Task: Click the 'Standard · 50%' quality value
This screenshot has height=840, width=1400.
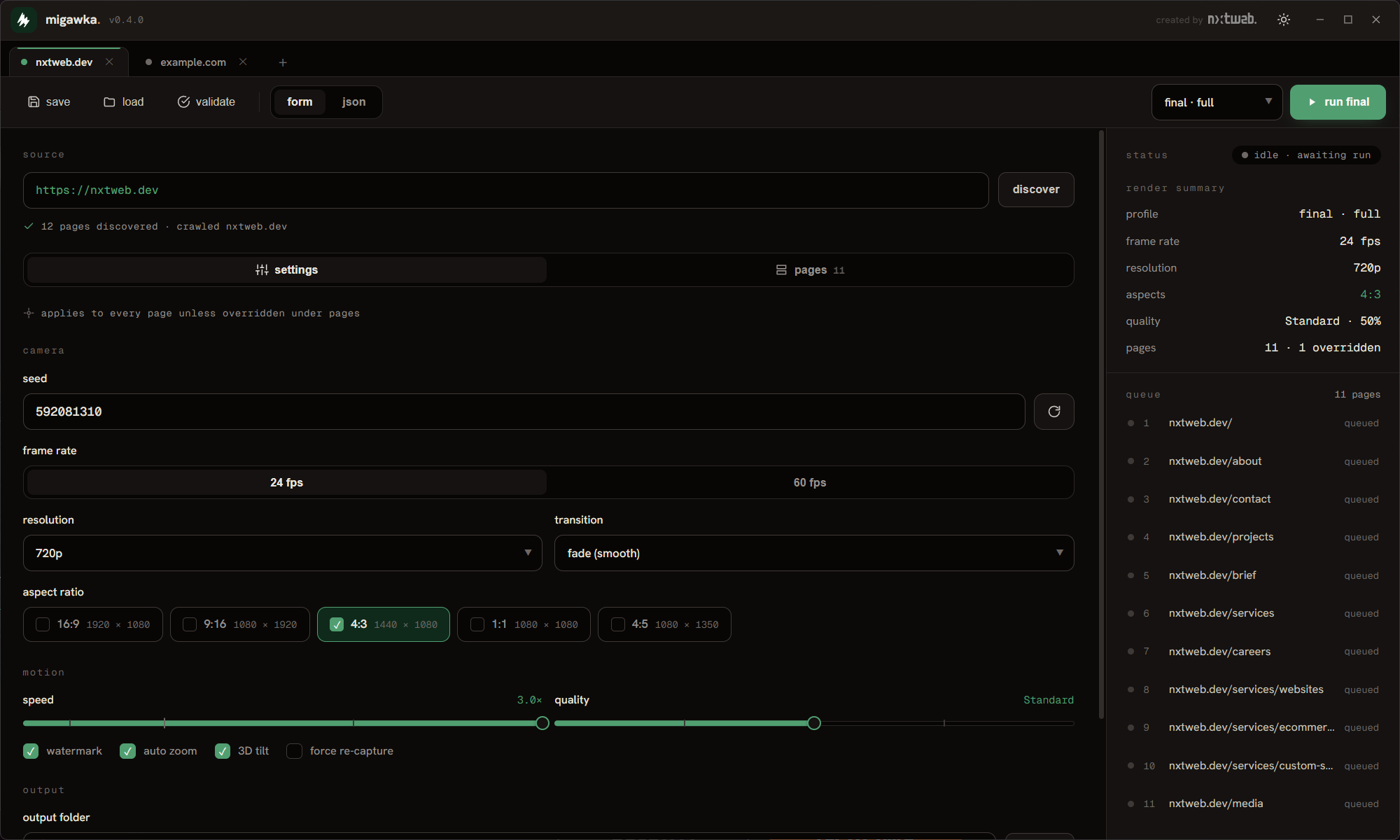Action: pyautogui.click(x=1333, y=321)
